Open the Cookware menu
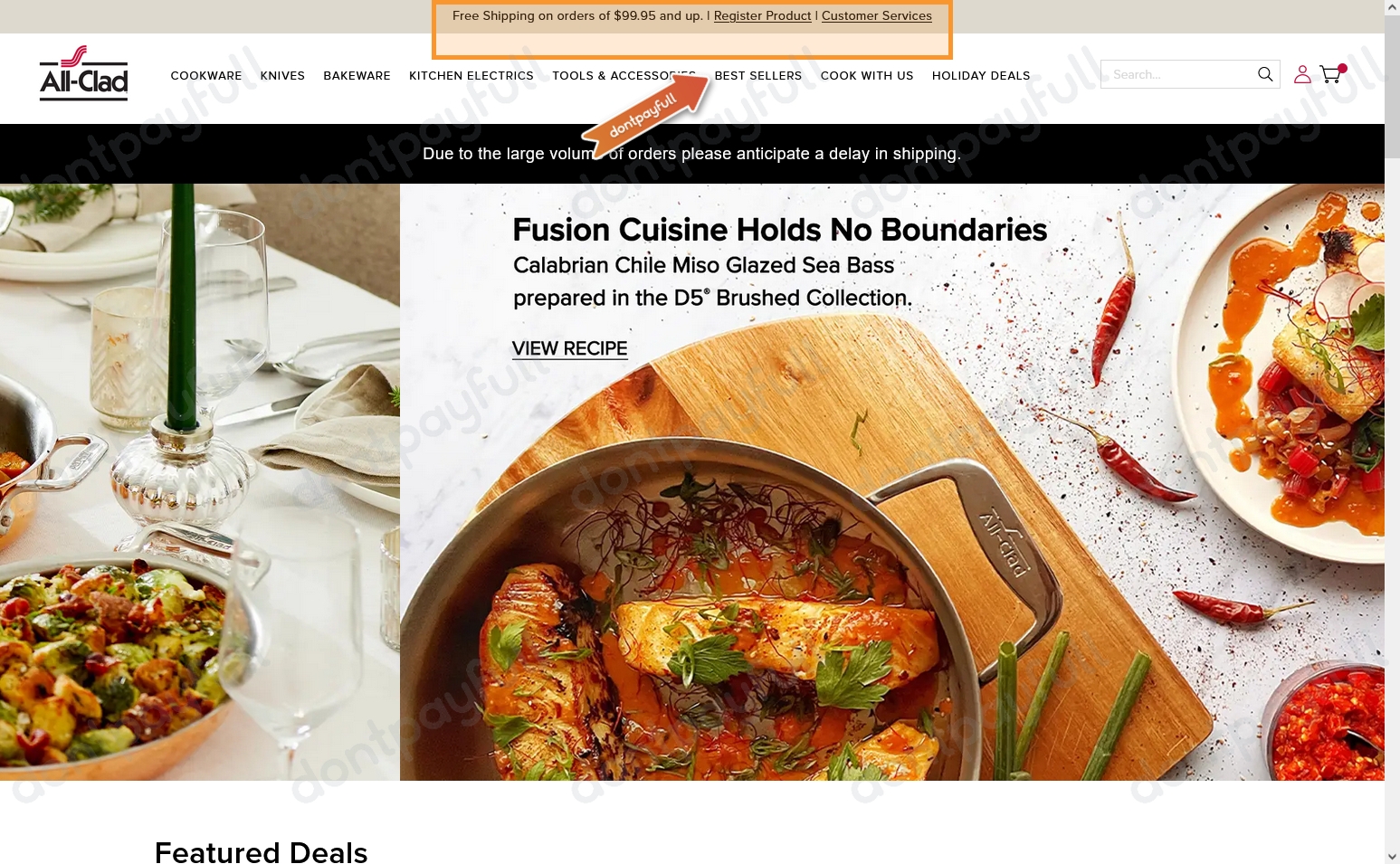1400x864 pixels. tap(206, 76)
